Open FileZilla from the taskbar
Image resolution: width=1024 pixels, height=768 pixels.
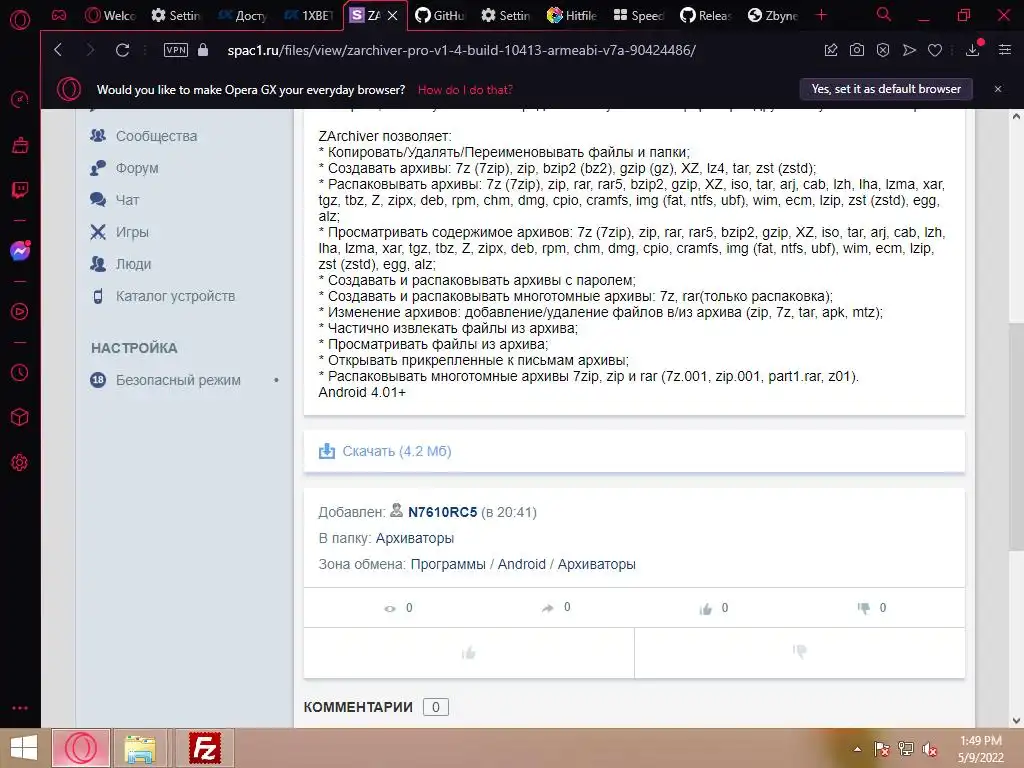[204, 748]
